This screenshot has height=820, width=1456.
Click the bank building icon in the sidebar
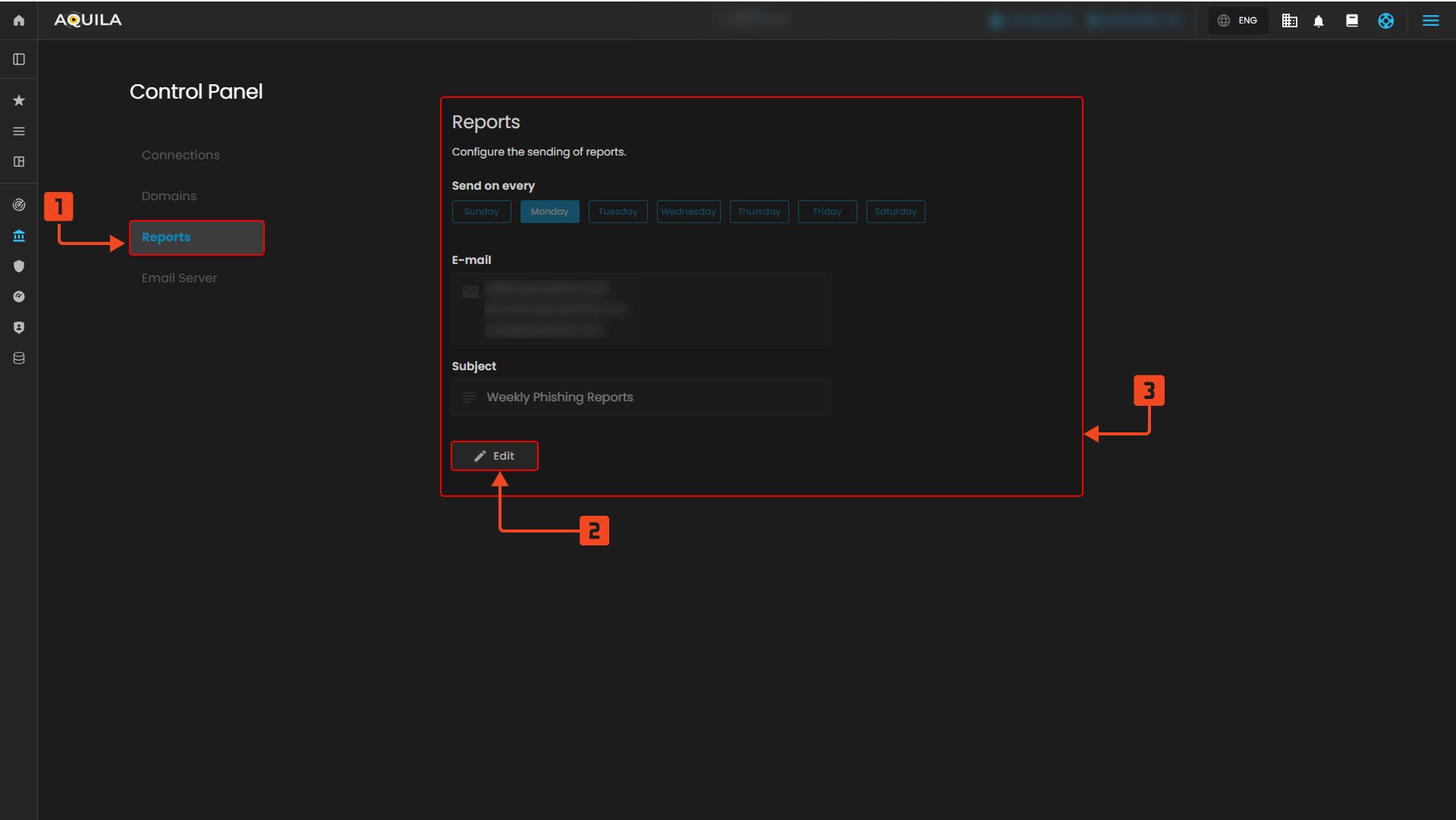[x=19, y=236]
